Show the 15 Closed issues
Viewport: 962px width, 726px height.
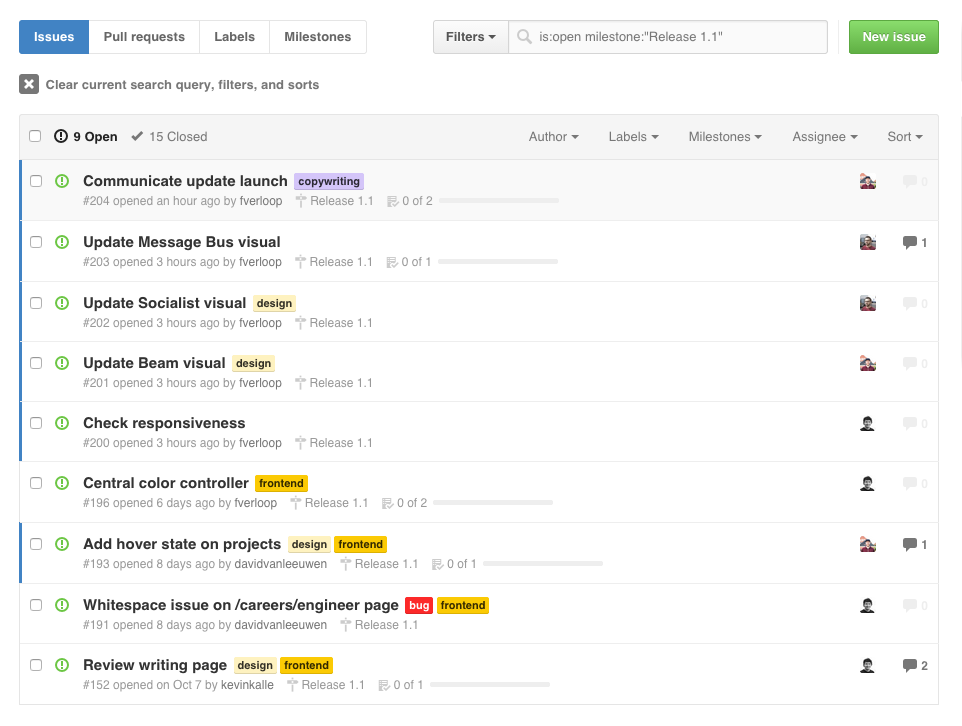(x=170, y=137)
